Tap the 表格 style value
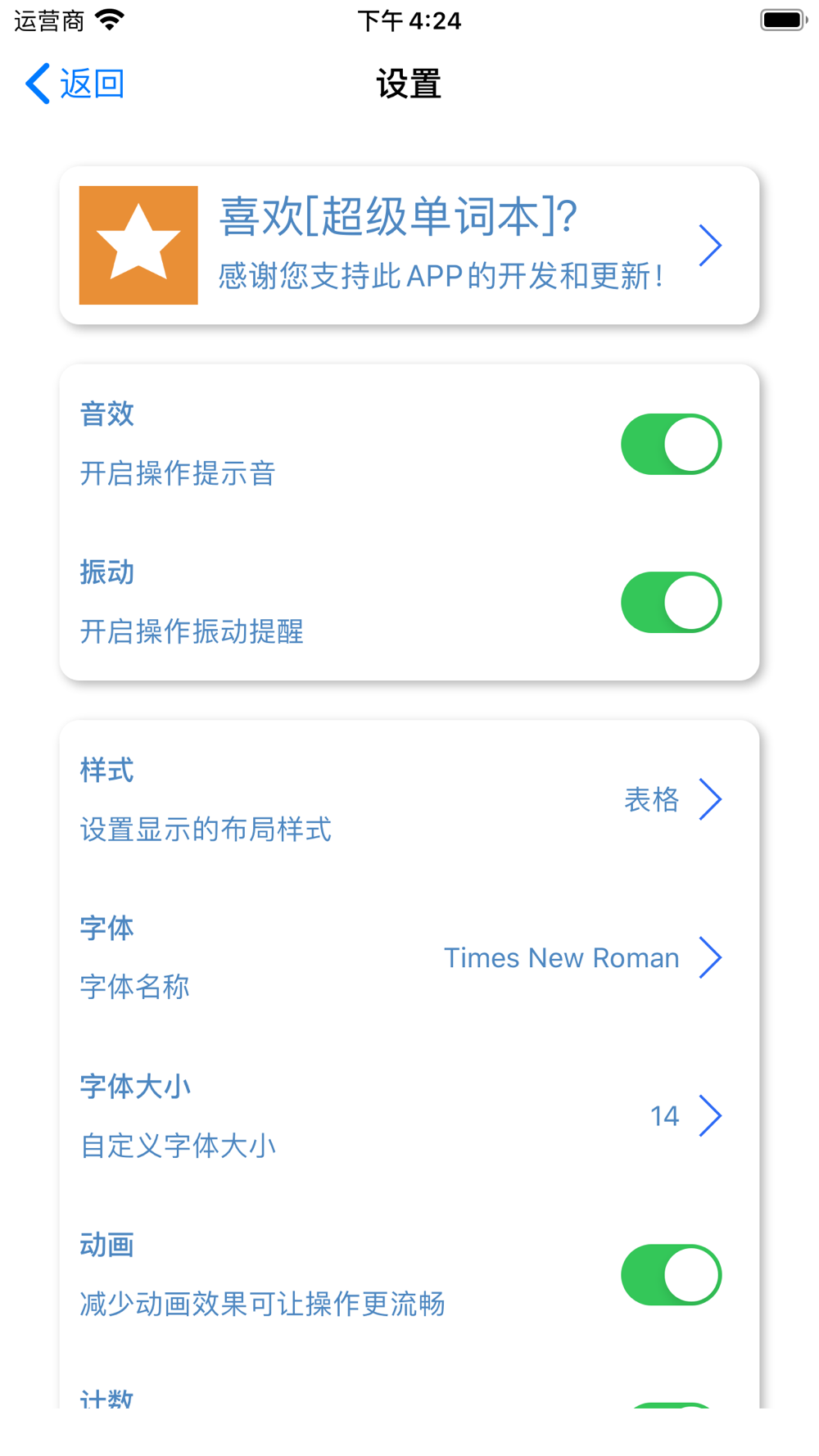This screenshot has height=1456, width=819. 651,799
